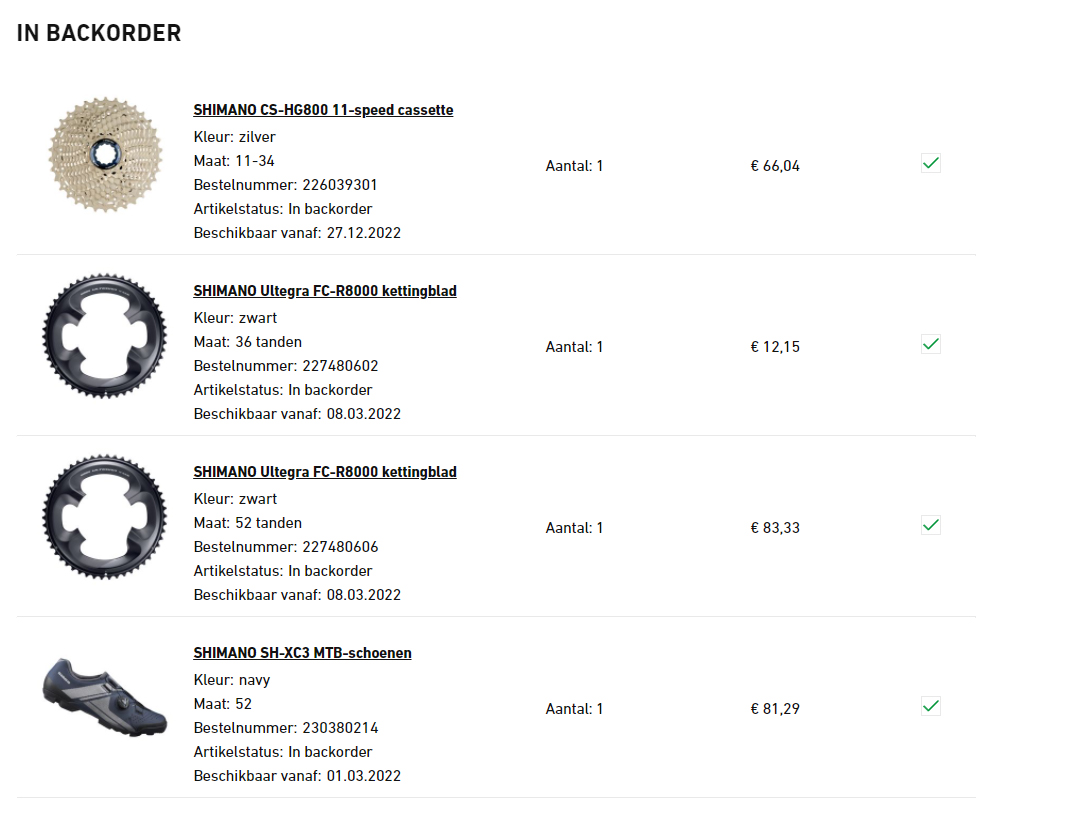
Task: Uncheck the checkbox for the €83,33 kettingblad
Action: (930, 525)
